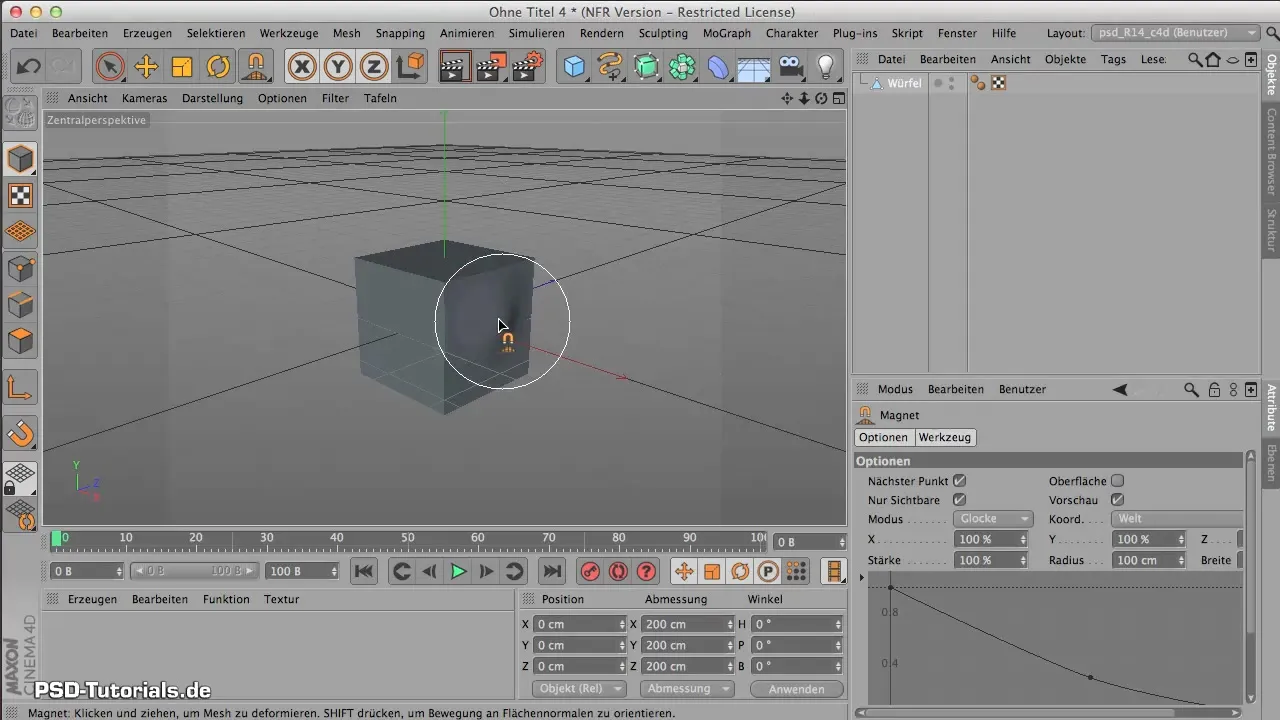Open the spline pen tools
This screenshot has width=1280, height=720.
click(x=610, y=67)
